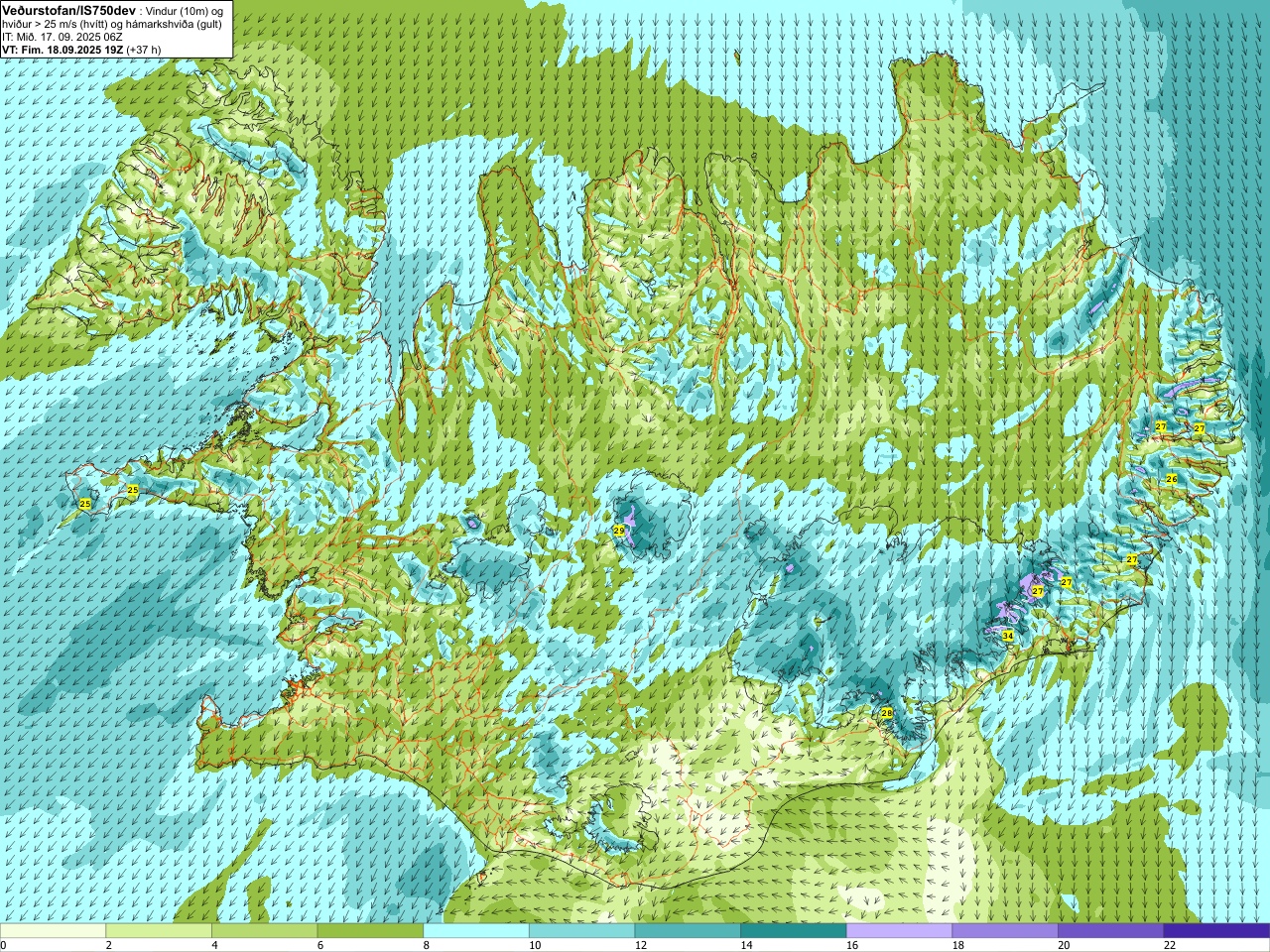Click the 6–8 m/s olive green legend swatch
Image resolution: width=1270 pixels, height=952 pixels.
(x=370, y=931)
